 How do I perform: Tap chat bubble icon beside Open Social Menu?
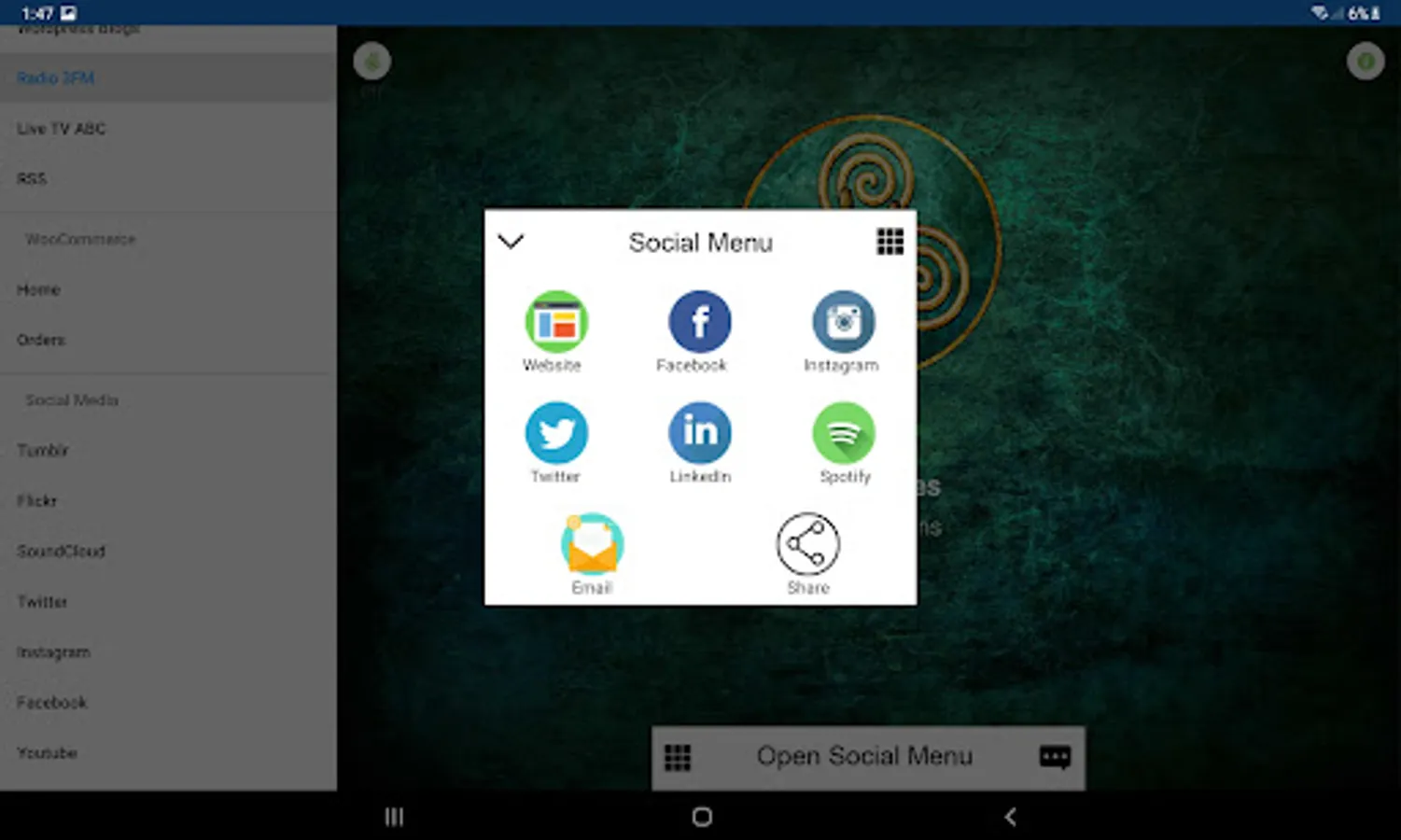(x=1055, y=757)
